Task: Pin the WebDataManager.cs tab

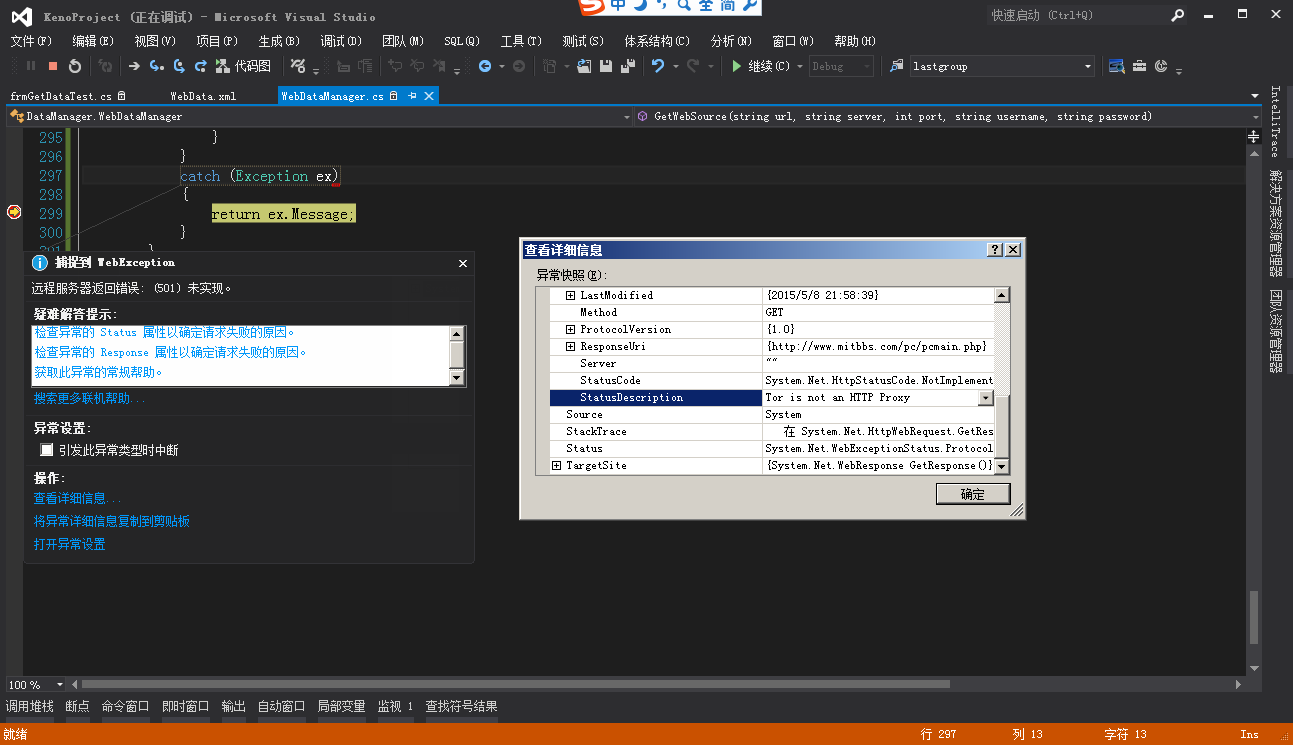Action: tap(412, 96)
